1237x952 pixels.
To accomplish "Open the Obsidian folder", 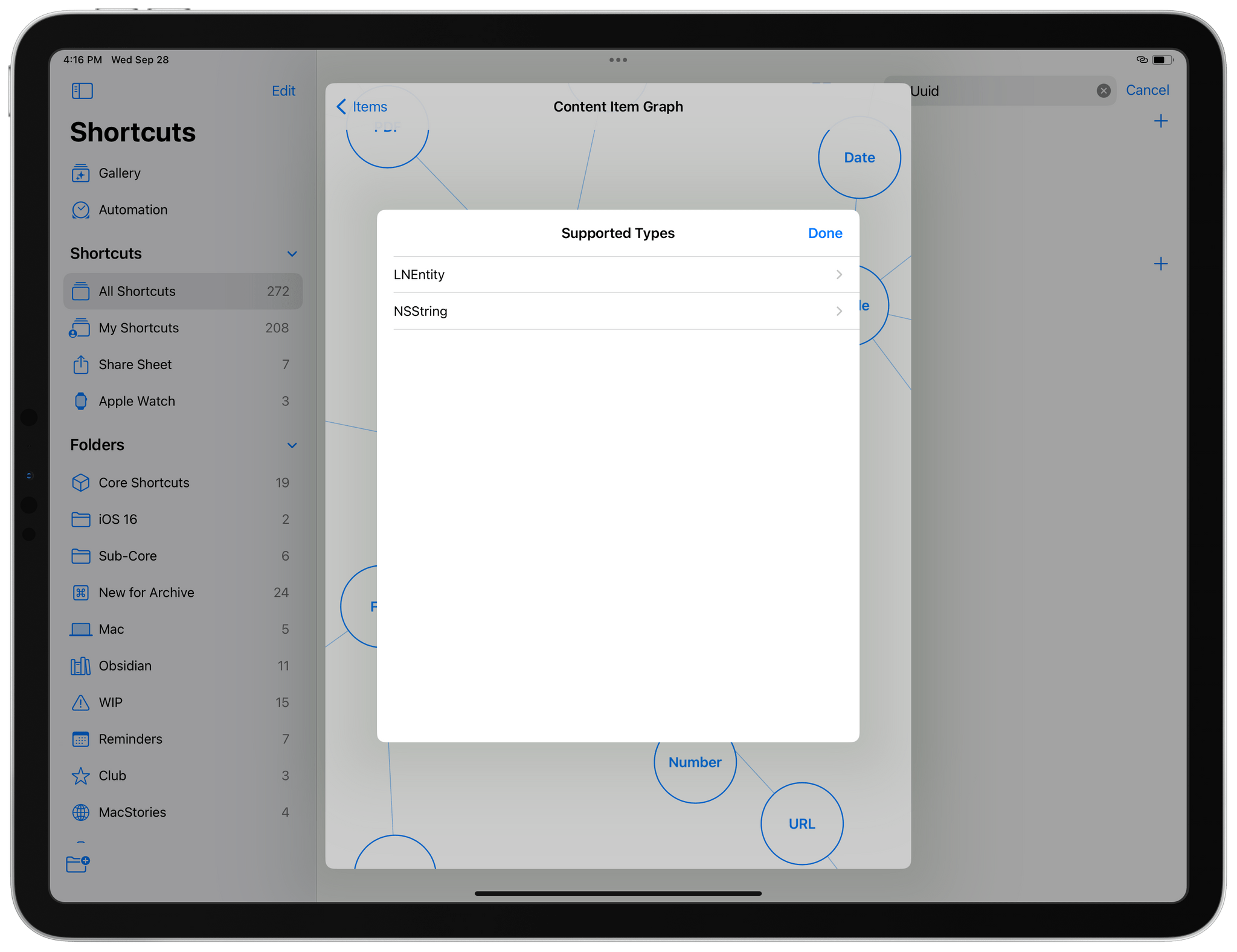I will (182, 666).
